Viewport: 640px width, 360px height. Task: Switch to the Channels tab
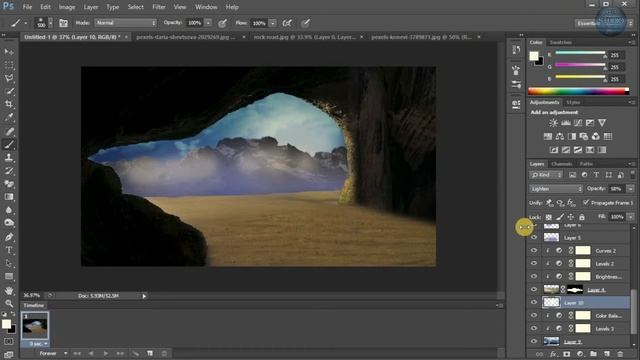(562, 164)
